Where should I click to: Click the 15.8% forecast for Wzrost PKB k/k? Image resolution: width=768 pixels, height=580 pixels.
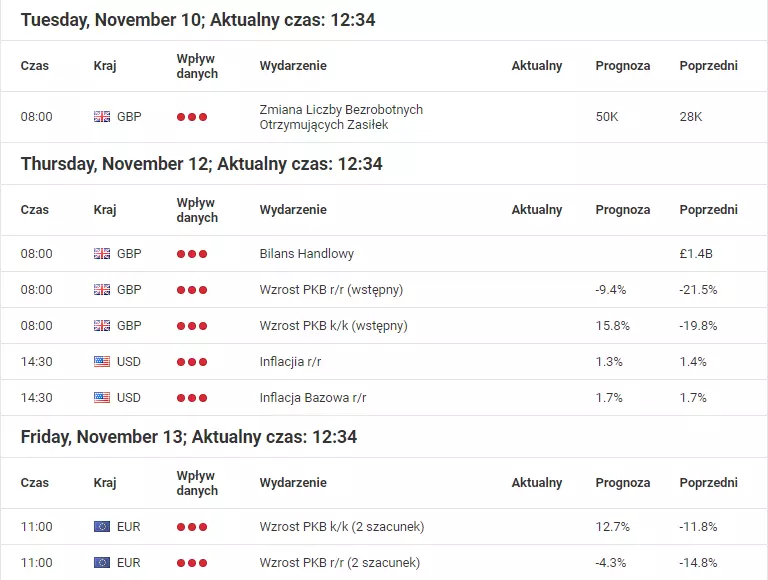(613, 326)
